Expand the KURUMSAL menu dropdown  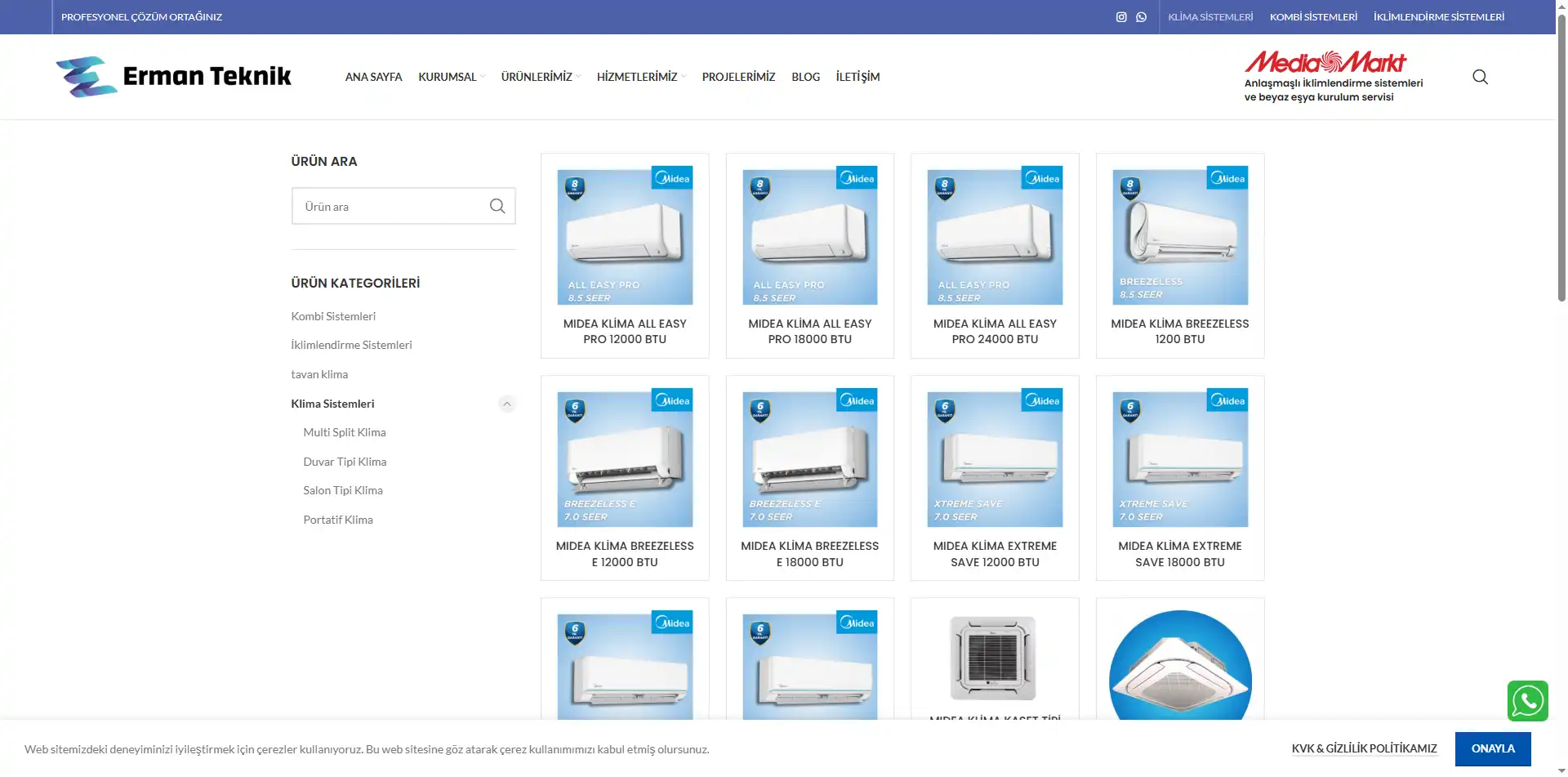(452, 77)
